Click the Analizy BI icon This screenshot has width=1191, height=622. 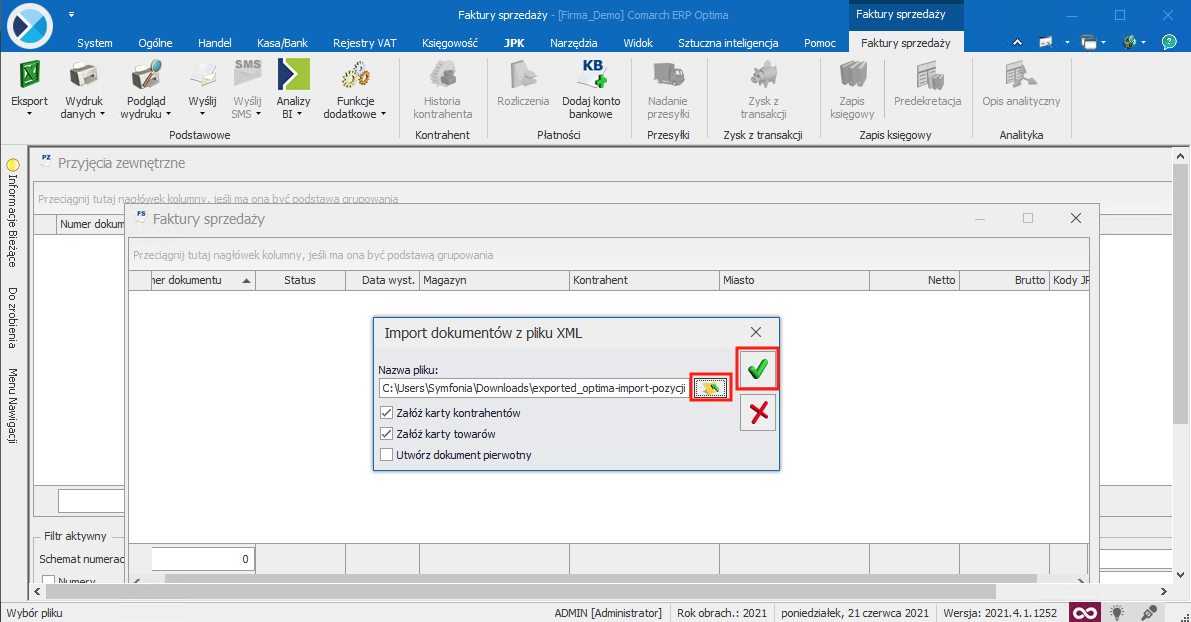[293, 76]
